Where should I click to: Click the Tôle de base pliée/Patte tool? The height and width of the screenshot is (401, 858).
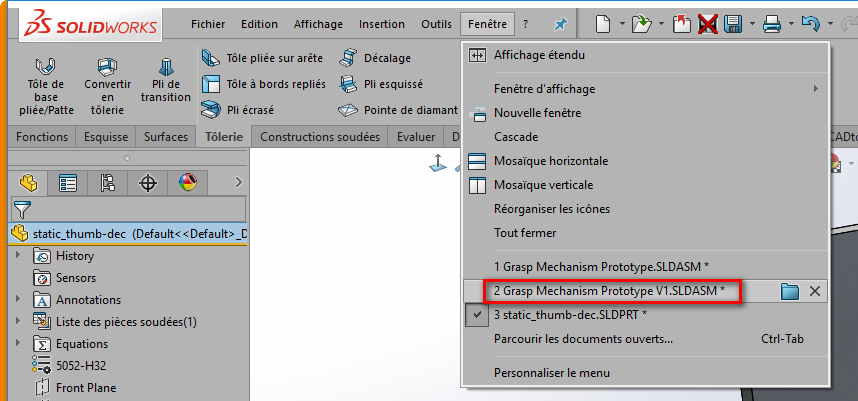[46, 85]
